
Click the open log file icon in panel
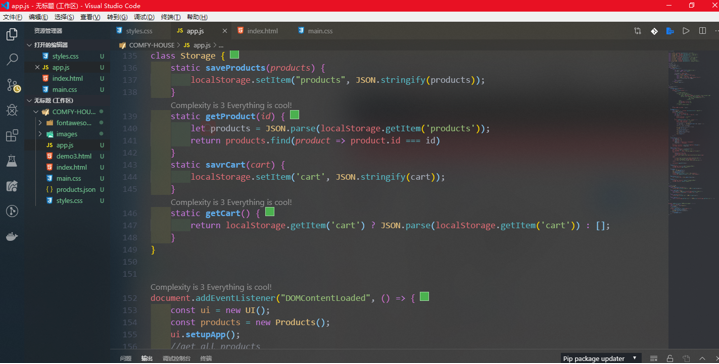coord(686,358)
